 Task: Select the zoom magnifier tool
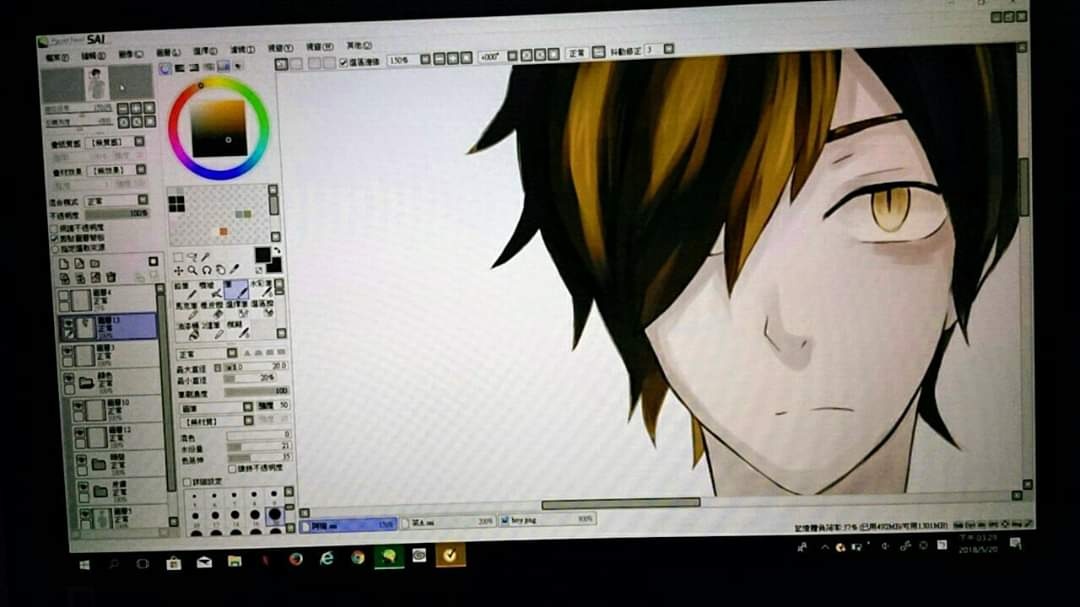pos(192,270)
